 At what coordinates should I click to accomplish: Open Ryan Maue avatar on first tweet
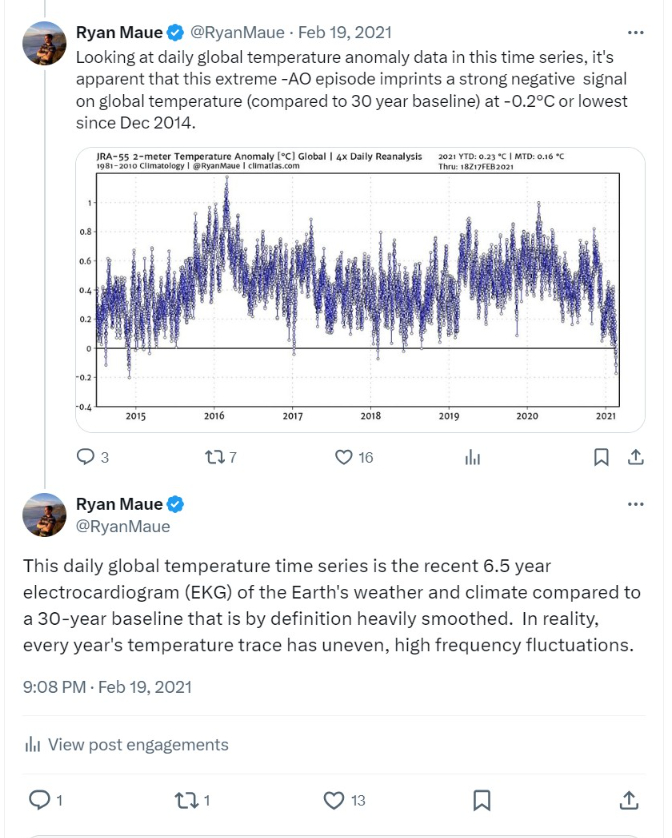(44, 43)
